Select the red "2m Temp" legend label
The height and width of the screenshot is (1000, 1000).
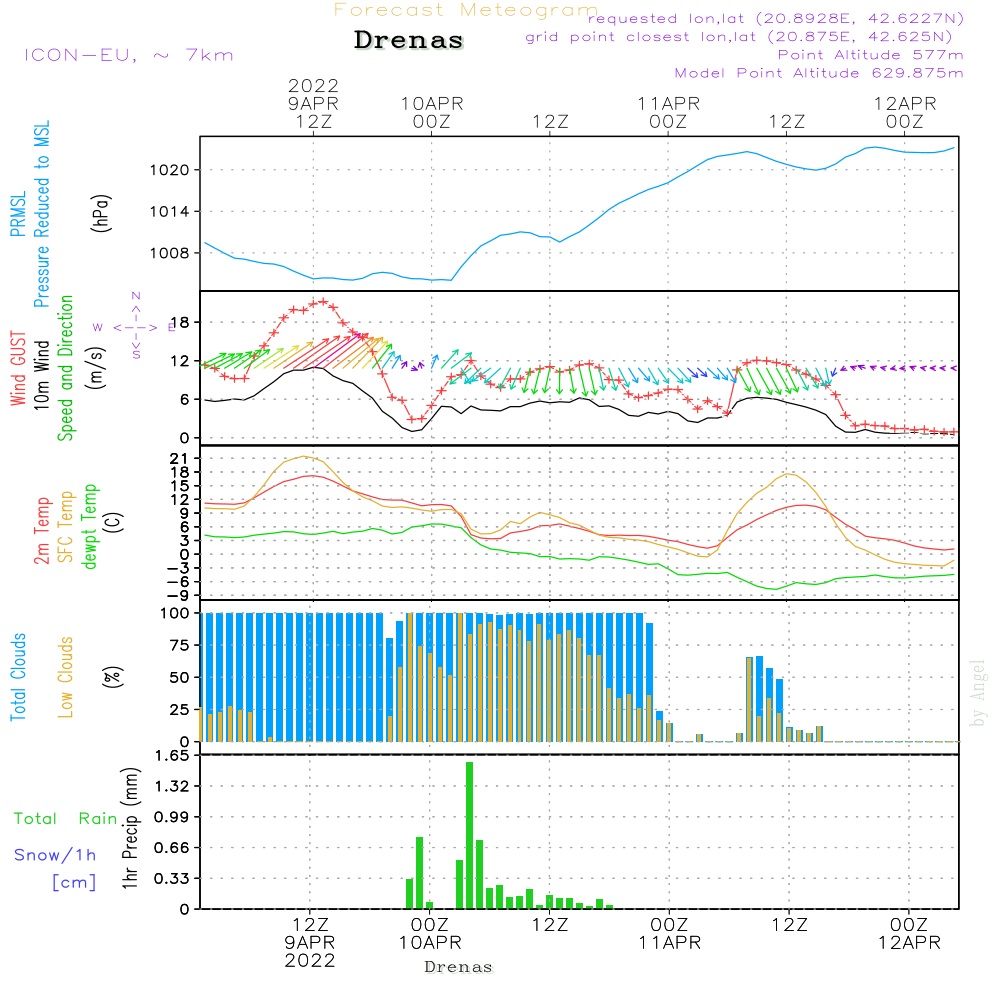tap(41, 531)
